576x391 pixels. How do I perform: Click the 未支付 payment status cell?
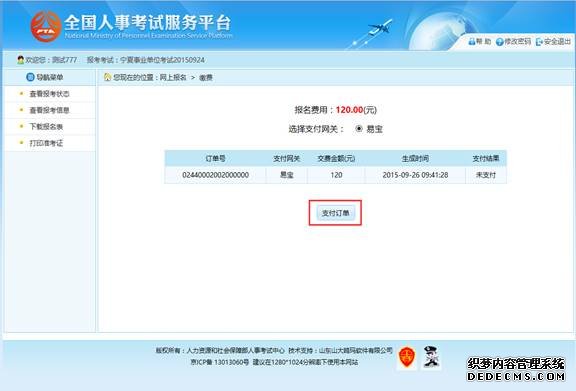coord(486,175)
